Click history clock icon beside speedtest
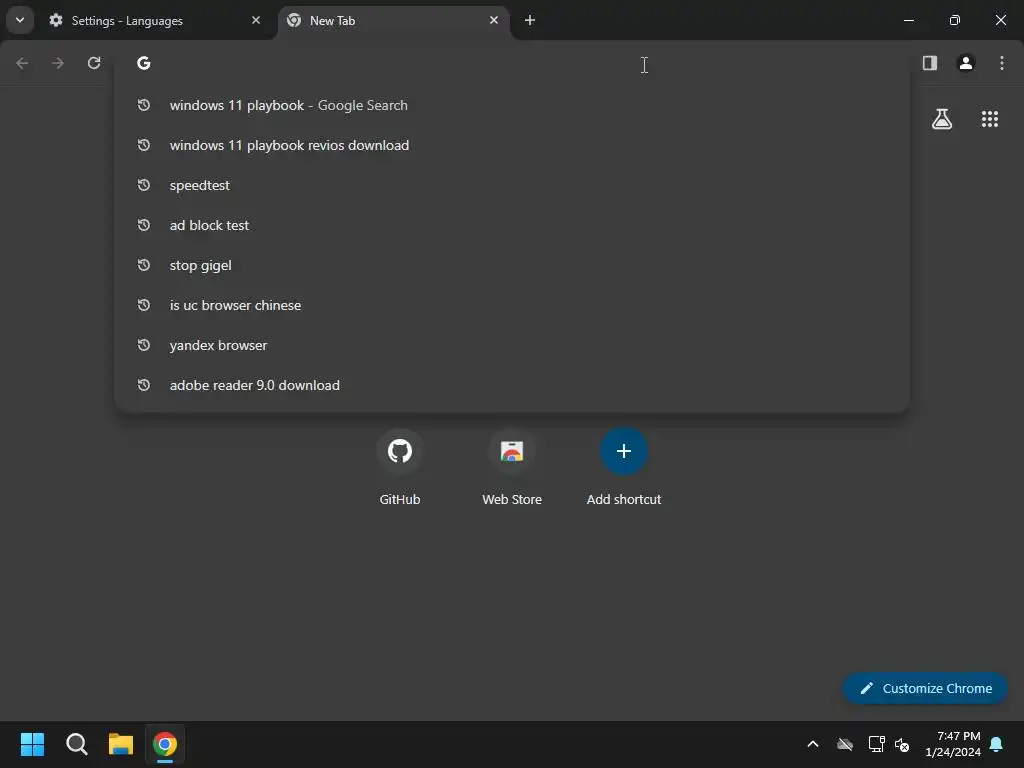Screen dimensions: 1024x768 [x=144, y=185]
